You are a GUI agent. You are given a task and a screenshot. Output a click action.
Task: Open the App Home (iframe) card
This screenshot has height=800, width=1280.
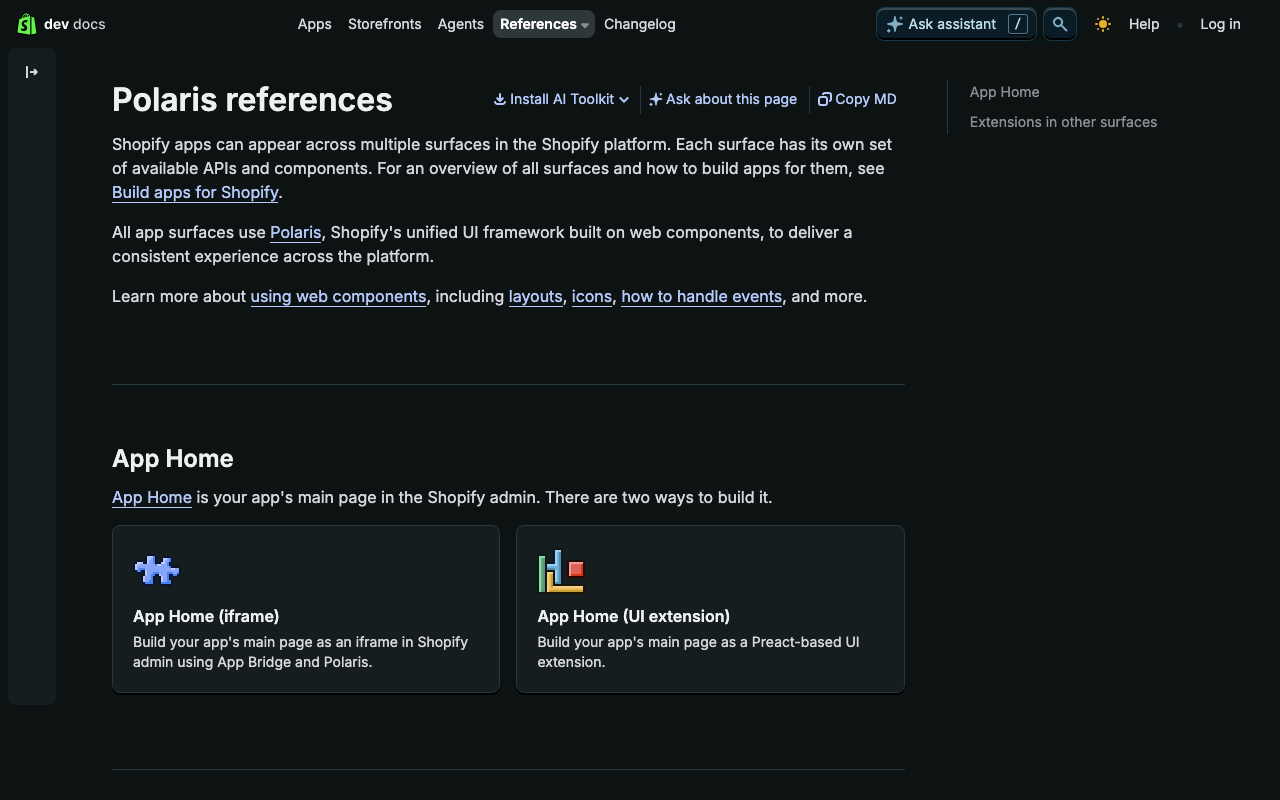[x=306, y=609]
